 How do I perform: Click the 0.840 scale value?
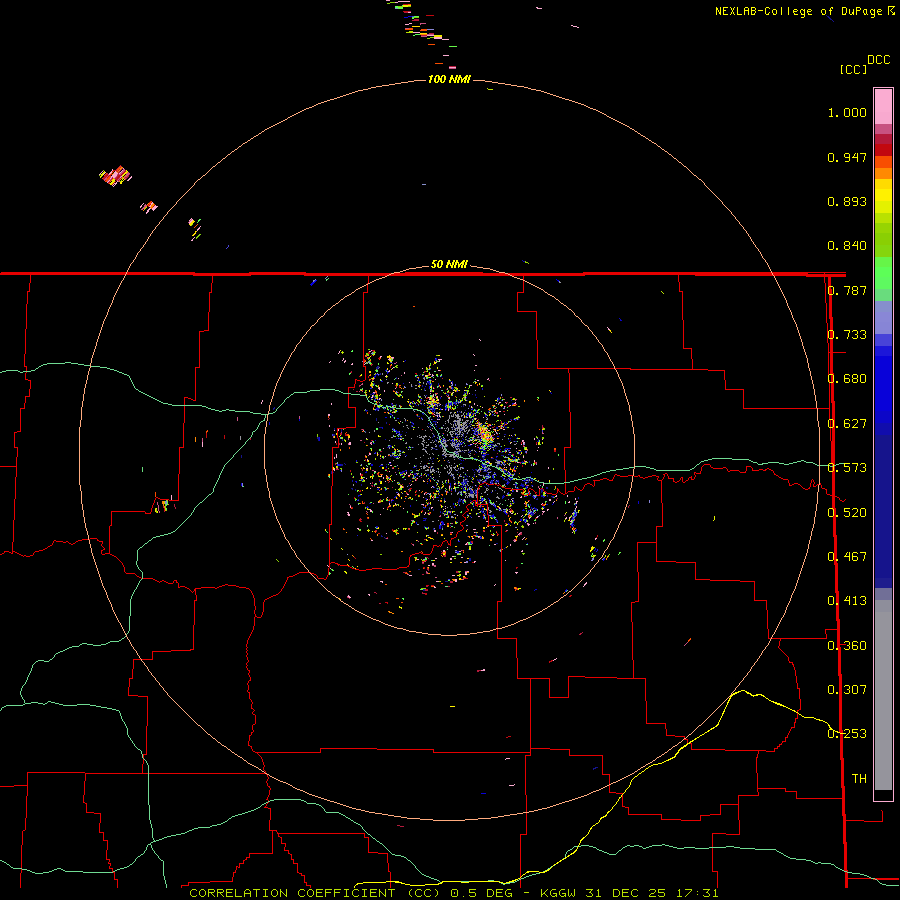(x=847, y=246)
